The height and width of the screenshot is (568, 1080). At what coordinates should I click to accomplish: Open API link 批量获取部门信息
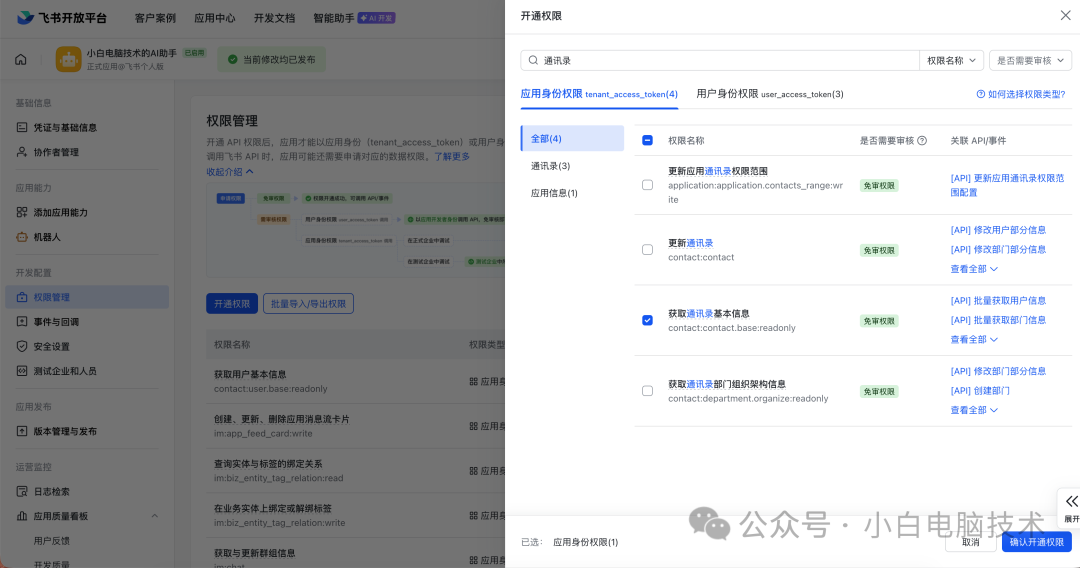tap(998, 320)
